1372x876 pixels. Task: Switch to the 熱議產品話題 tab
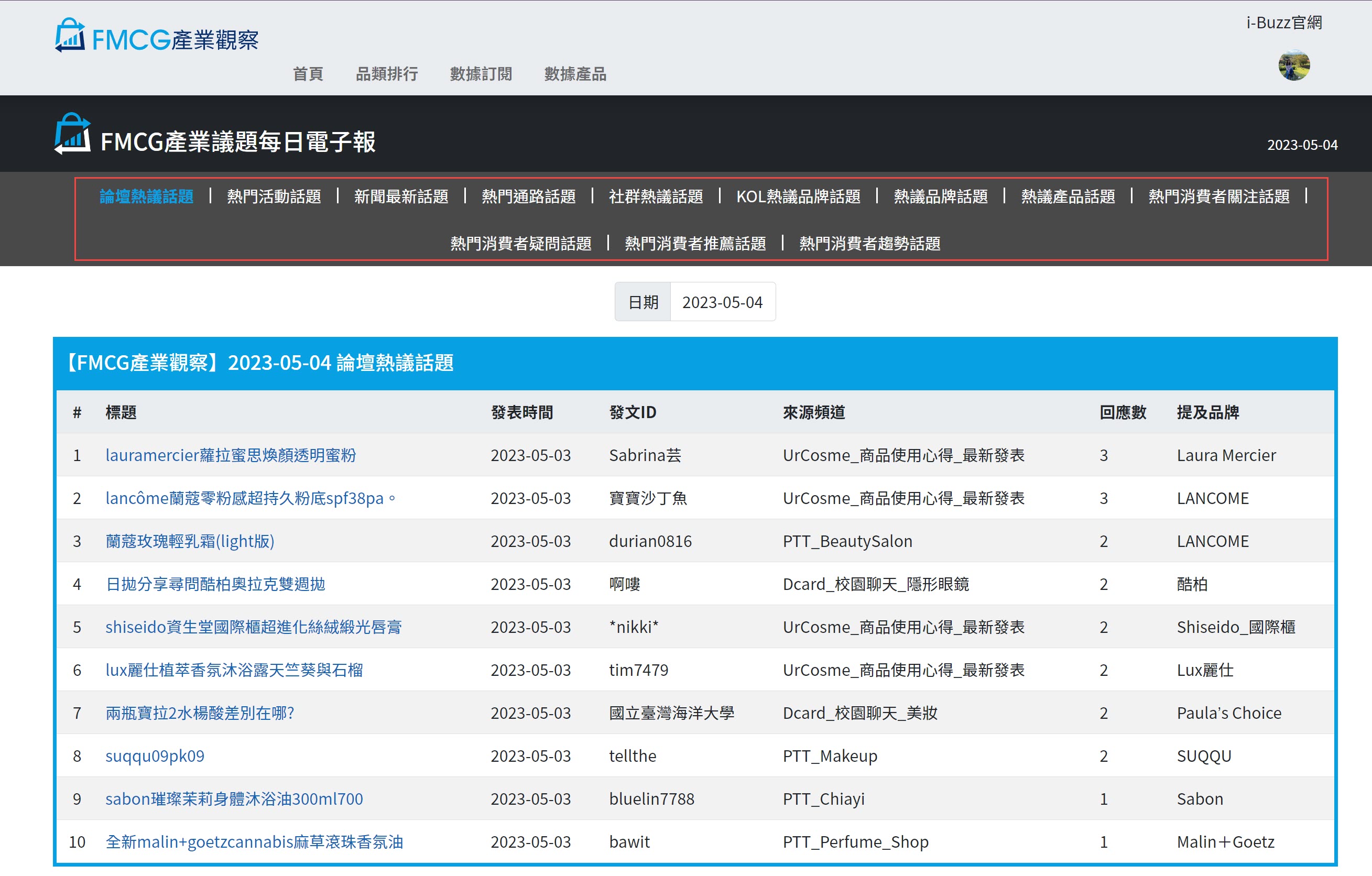(1069, 196)
